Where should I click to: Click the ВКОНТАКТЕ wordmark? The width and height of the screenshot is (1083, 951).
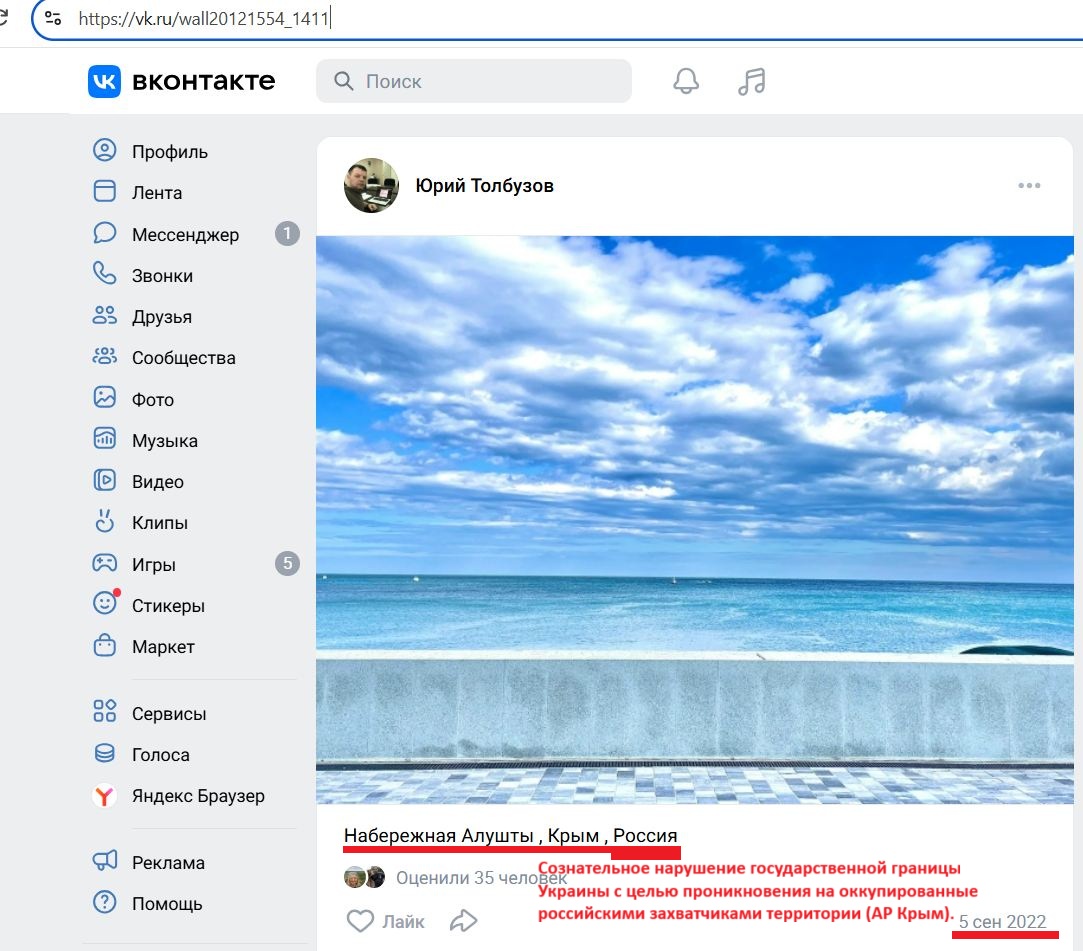pos(204,81)
